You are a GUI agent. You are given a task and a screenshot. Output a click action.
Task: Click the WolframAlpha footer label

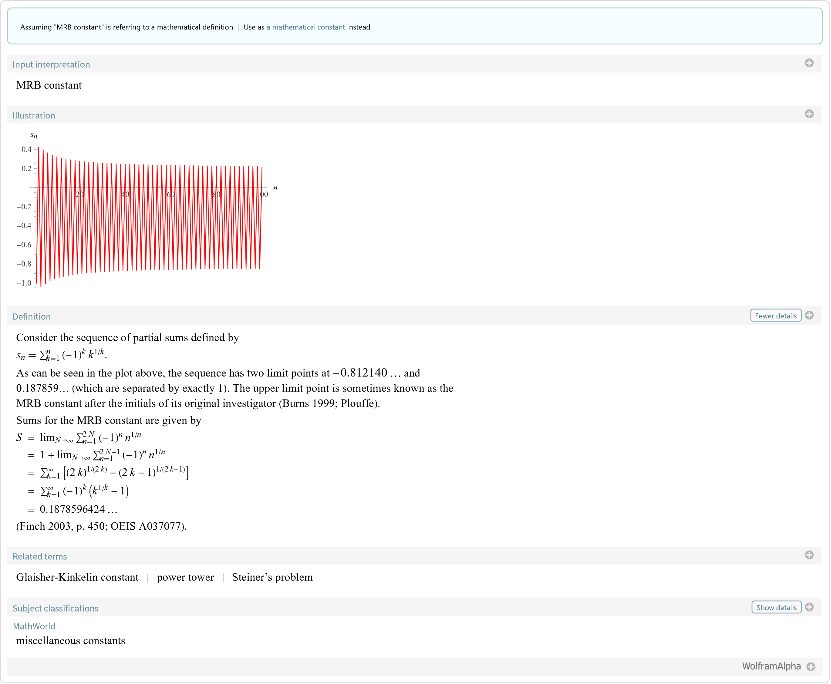pyautogui.click(x=771, y=667)
